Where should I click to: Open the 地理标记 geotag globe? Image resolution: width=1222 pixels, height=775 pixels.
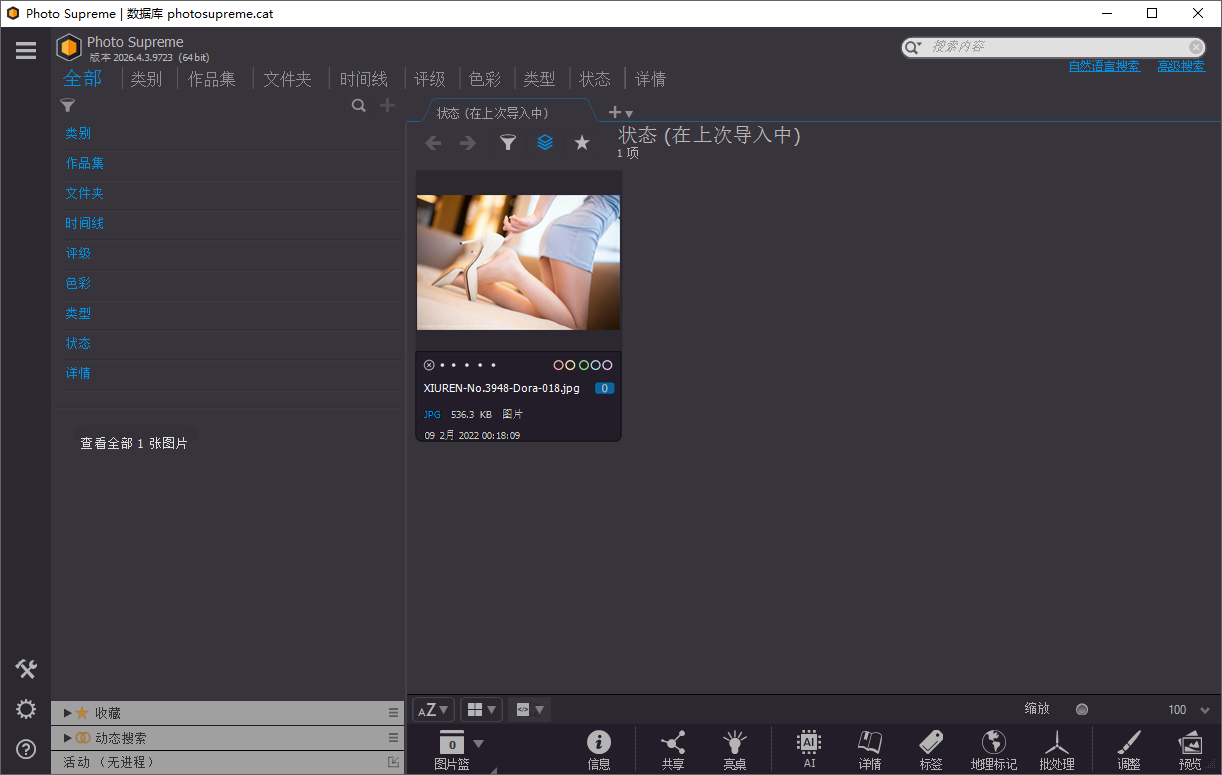pos(994,750)
